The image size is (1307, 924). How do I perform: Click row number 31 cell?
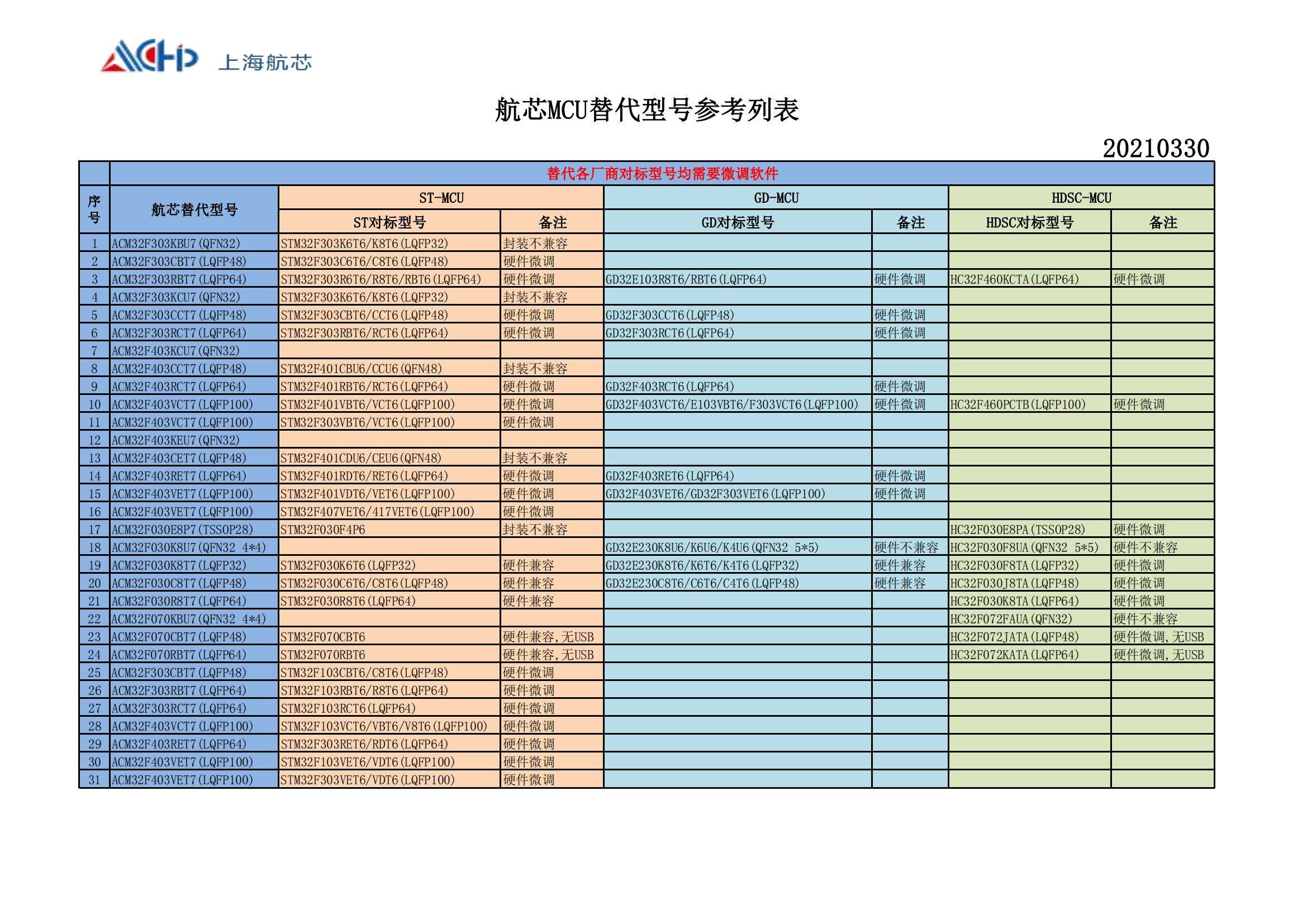point(94,780)
